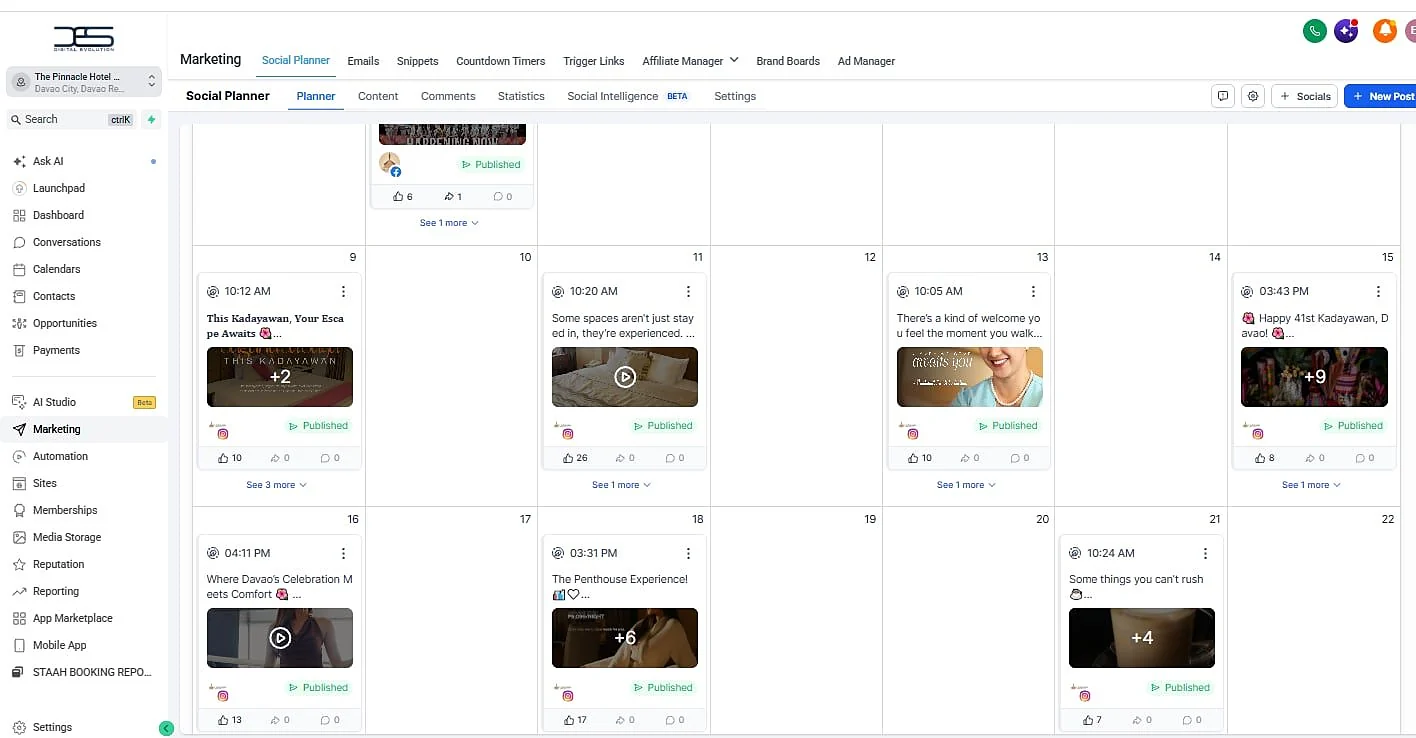The image size is (1416, 738).
Task: Play the video thumbnail on 10:20 AM post
Action: tap(625, 377)
